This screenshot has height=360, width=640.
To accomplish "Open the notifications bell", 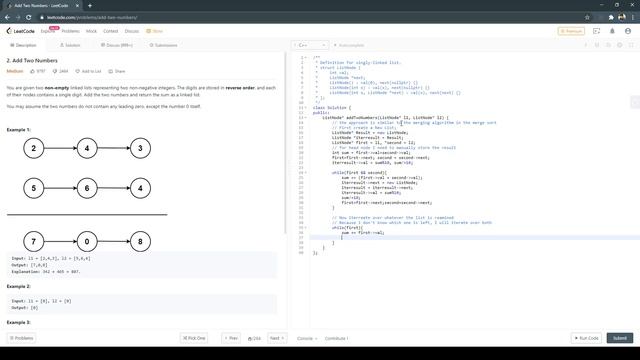I will (x=612, y=31).
